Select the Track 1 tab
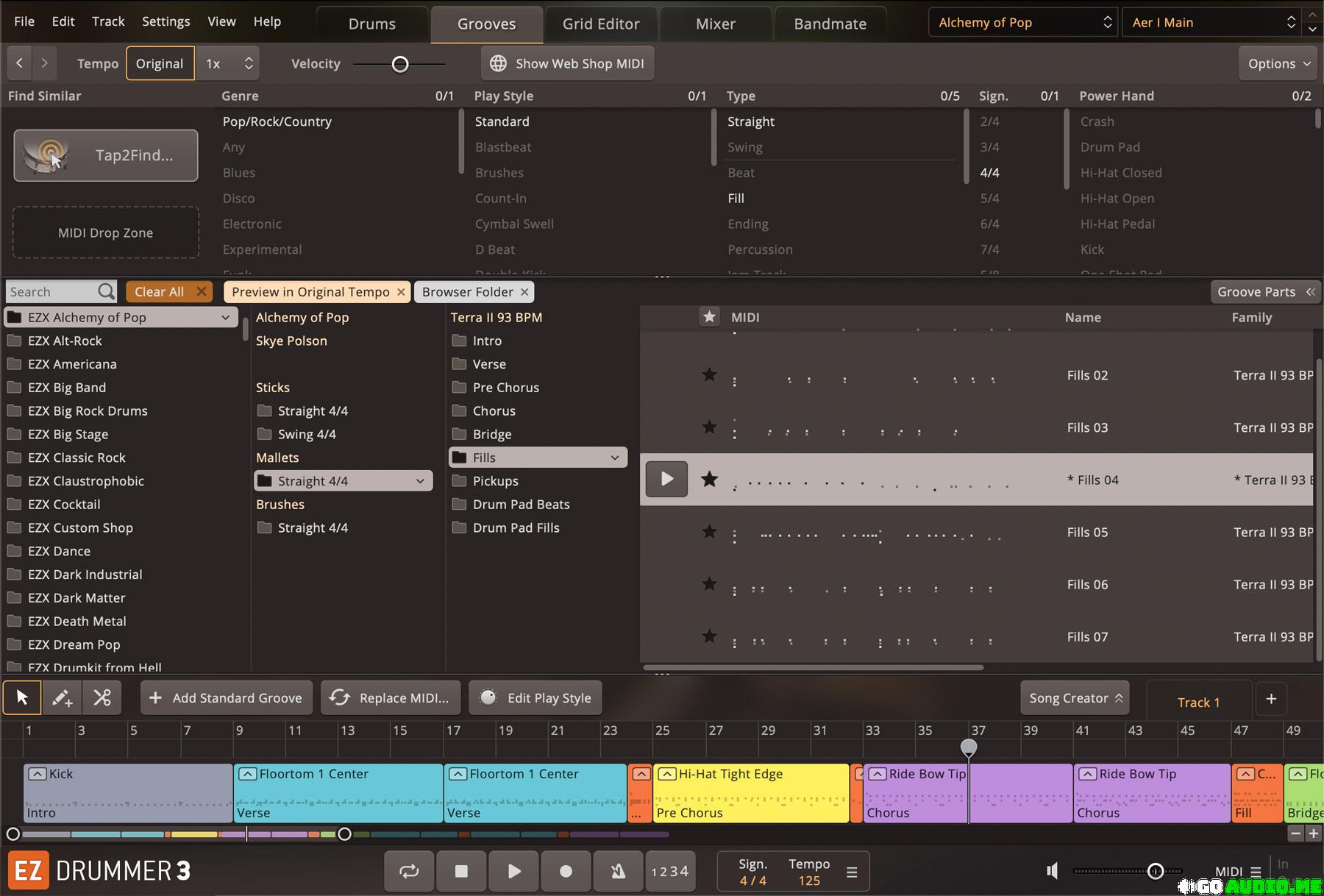The image size is (1324, 896). coord(1198,702)
